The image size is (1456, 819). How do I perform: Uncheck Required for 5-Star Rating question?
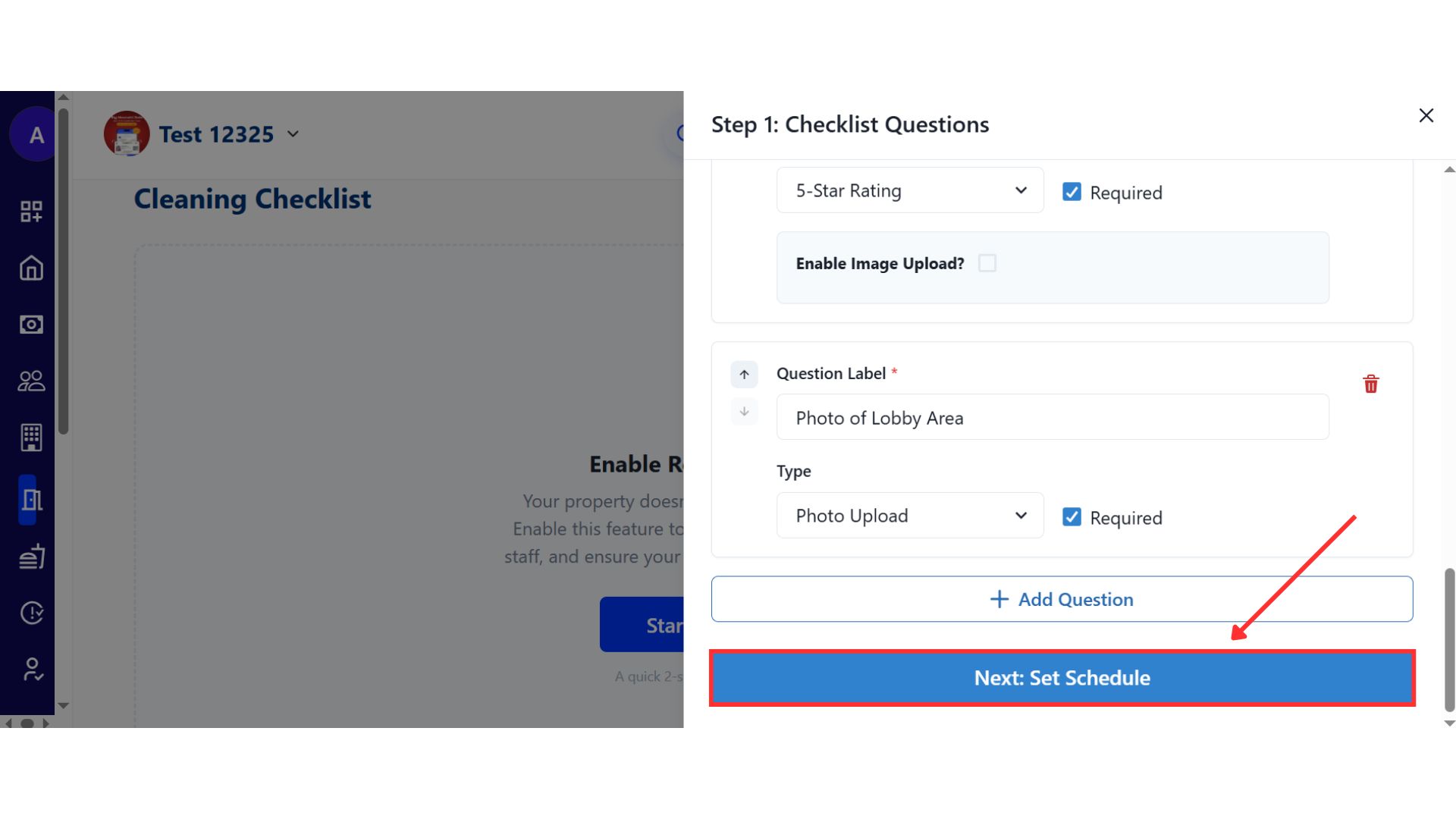point(1072,192)
